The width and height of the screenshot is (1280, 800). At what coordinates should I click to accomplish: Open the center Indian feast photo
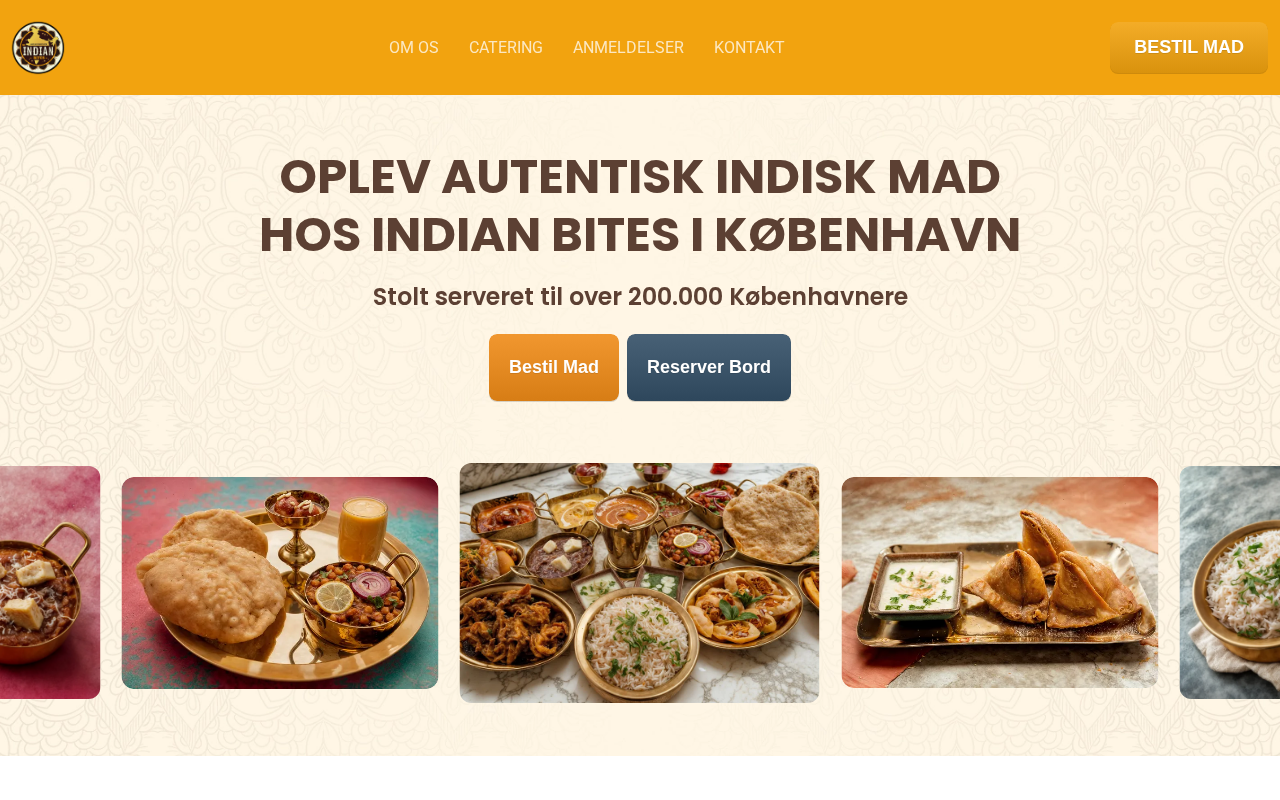[x=639, y=583]
